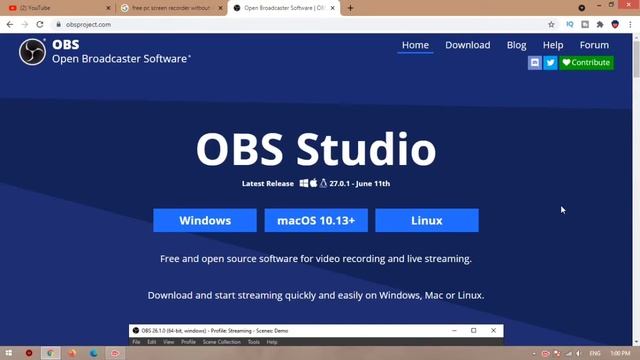Go back with the browser back arrow
The image size is (640, 360).
point(10,24)
